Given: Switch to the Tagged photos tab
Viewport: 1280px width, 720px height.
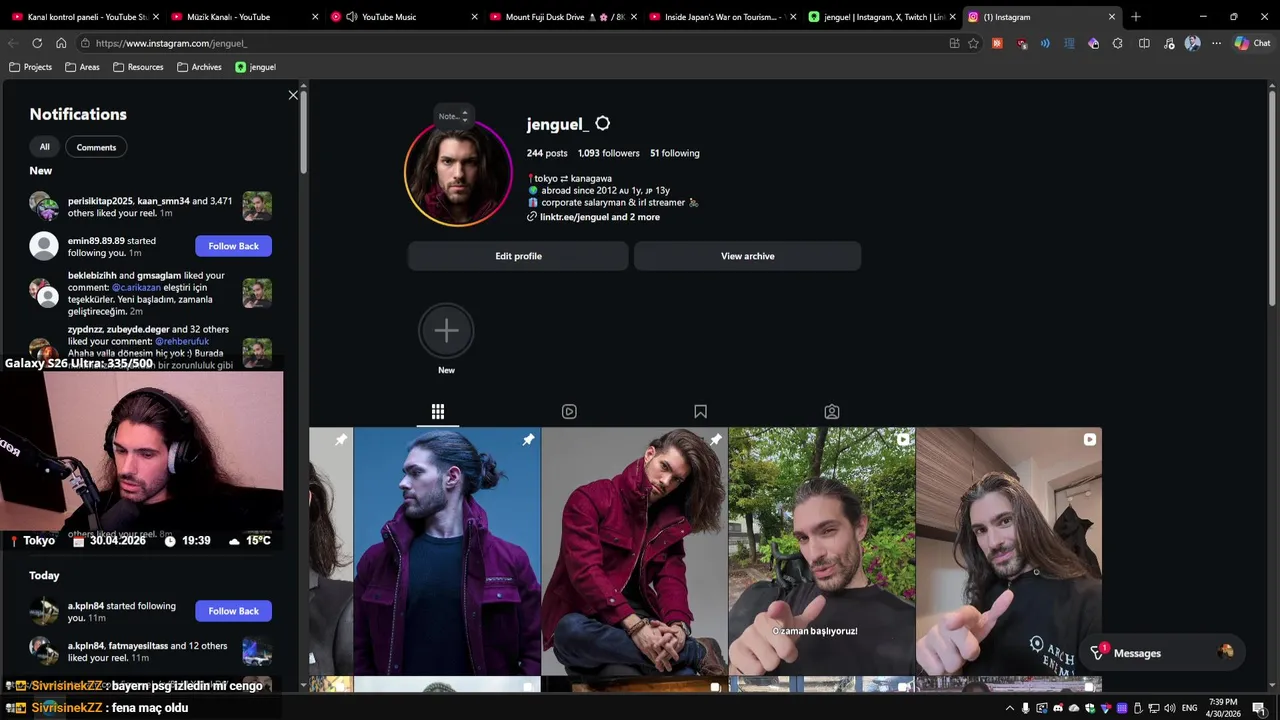Looking at the screenshot, I should (831, 411).
